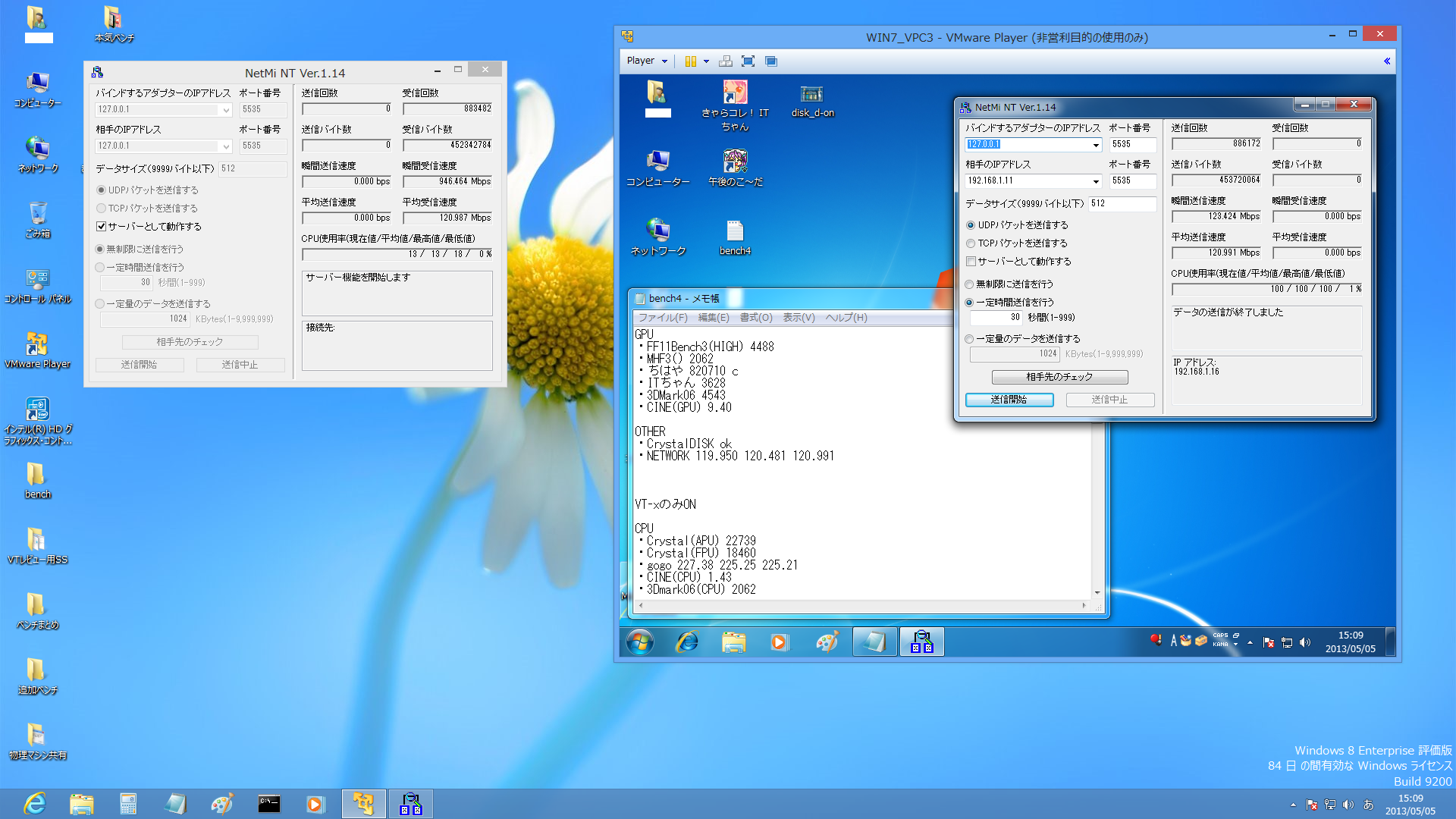Open Windows 7 Start orb in VM

[x=639, y=642]
